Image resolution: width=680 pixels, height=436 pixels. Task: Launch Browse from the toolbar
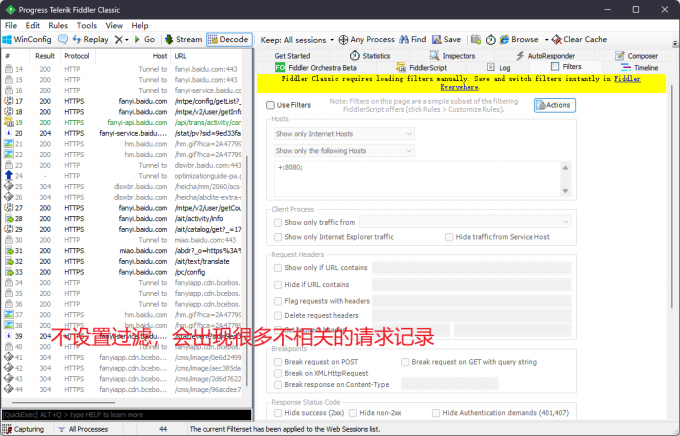click(x=519, y=39)
